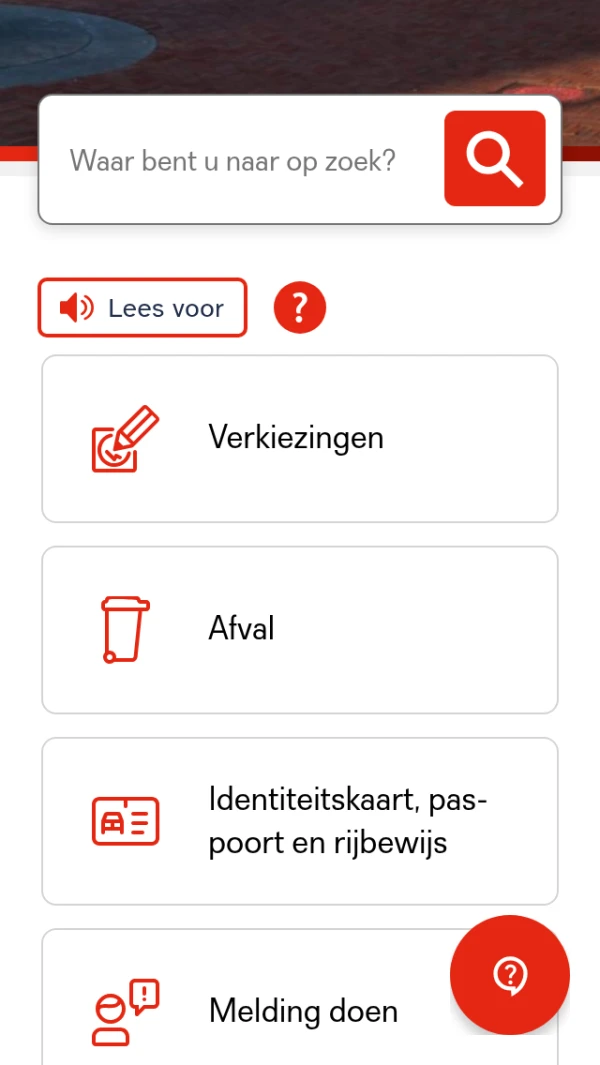The image size is (600, 1065).
Task: Click the speaker icon for read aloud
Action: [x=76, y=308]
